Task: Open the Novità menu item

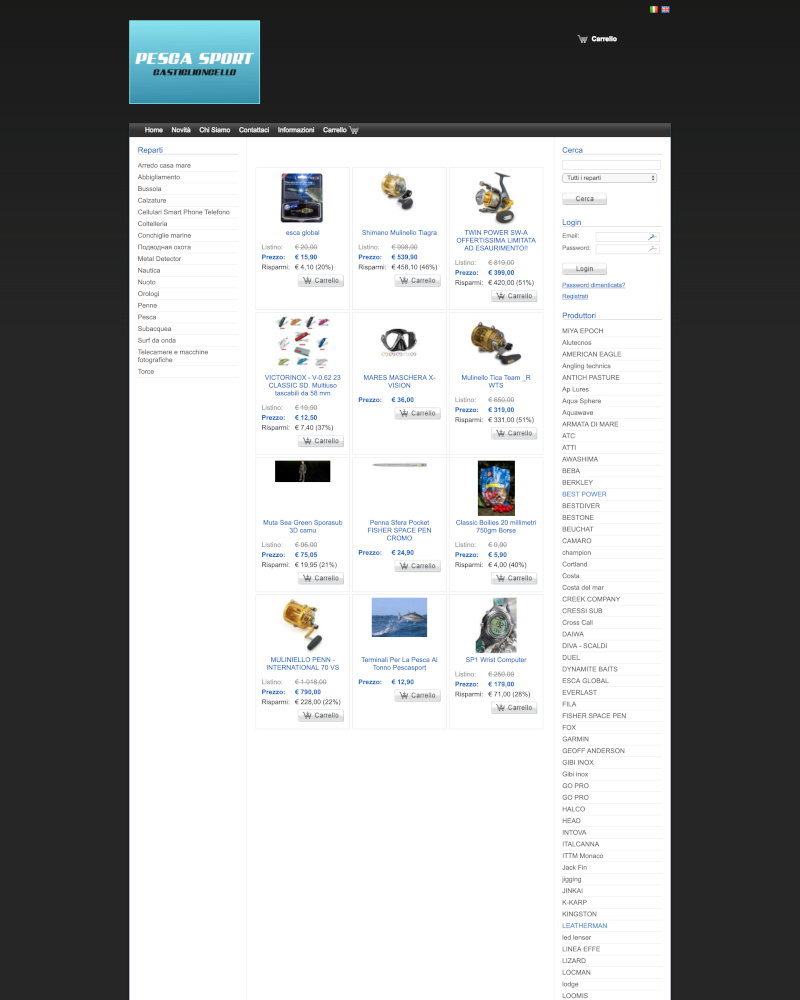Action: tap(181, 130)
